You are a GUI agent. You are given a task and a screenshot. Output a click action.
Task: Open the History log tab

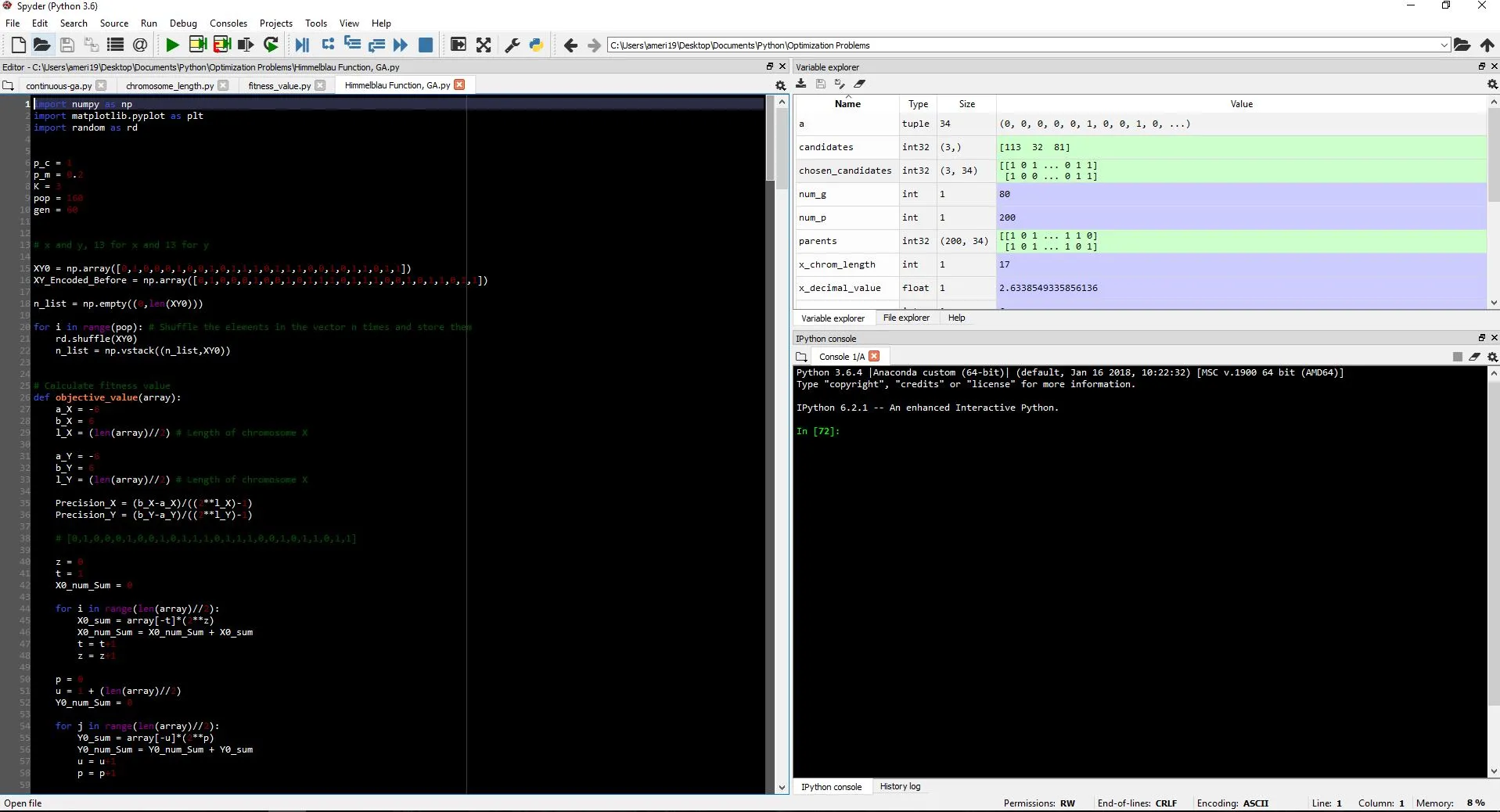(x=900, y=786)
